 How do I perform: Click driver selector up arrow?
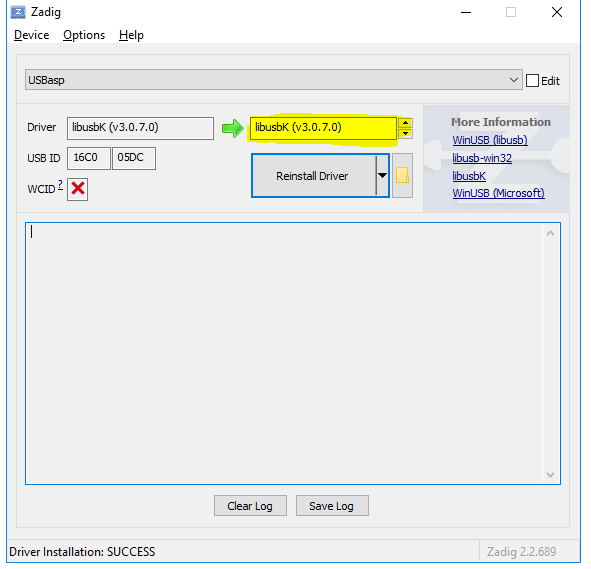coord(405,123)
